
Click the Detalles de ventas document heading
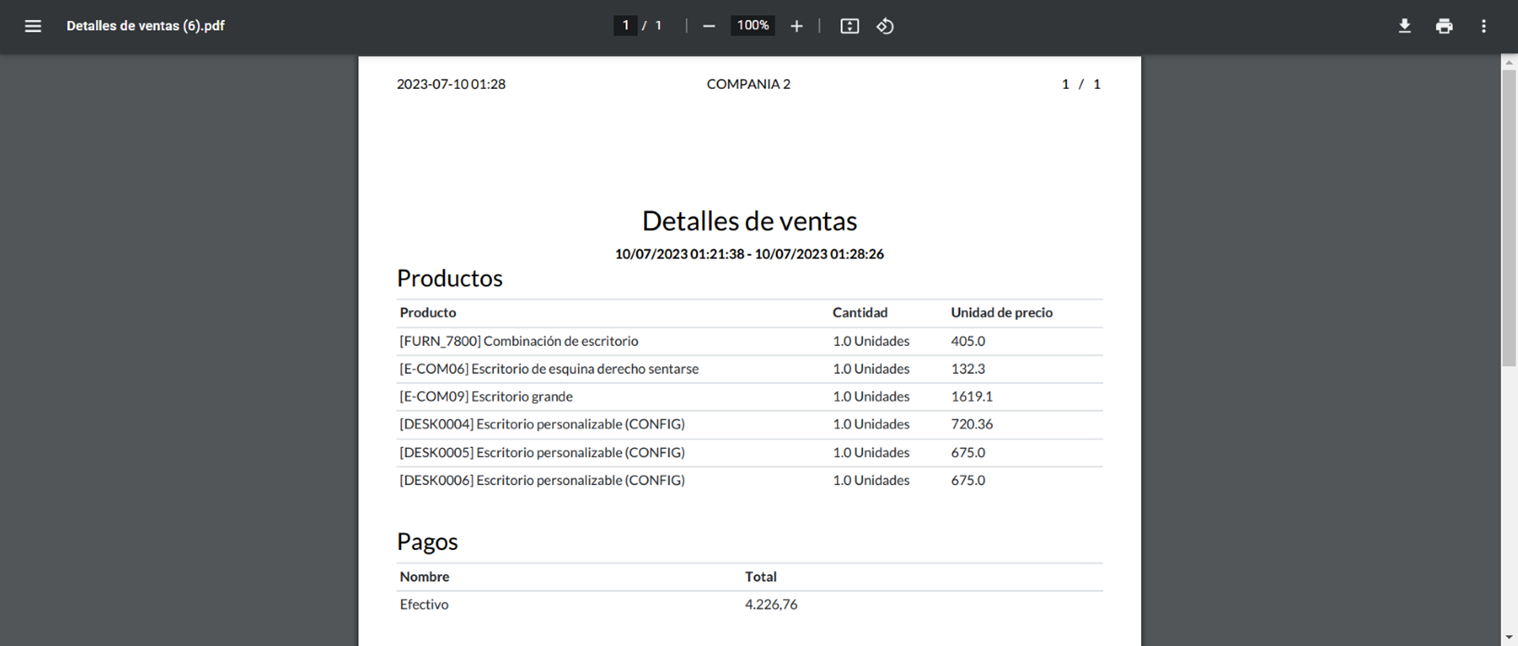click(x=749, y=221)
